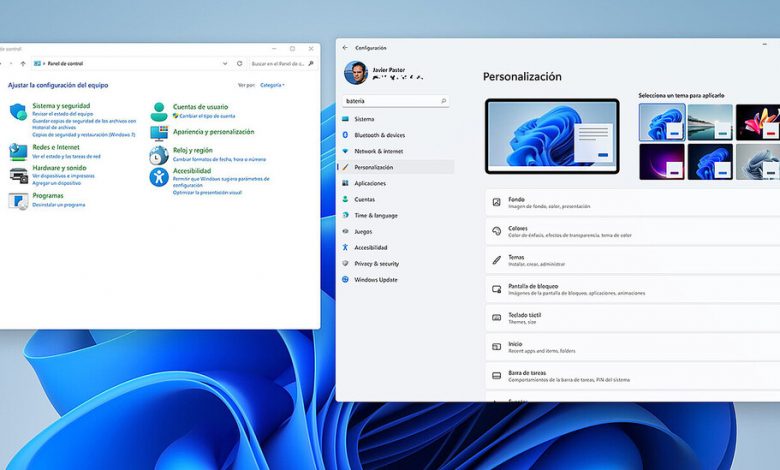Screen dimensions: 780x470
Task: Click the Bluetooth icon in sidebar
Action: 345,135
